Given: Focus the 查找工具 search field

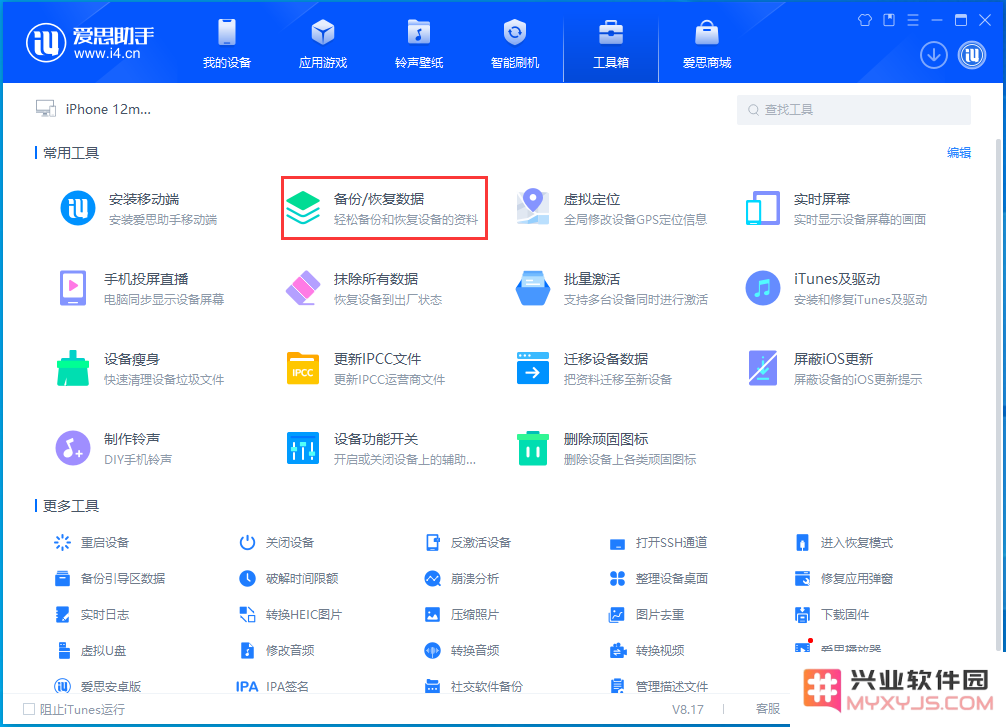Looking at the screenshot, I should pos(853,110).
